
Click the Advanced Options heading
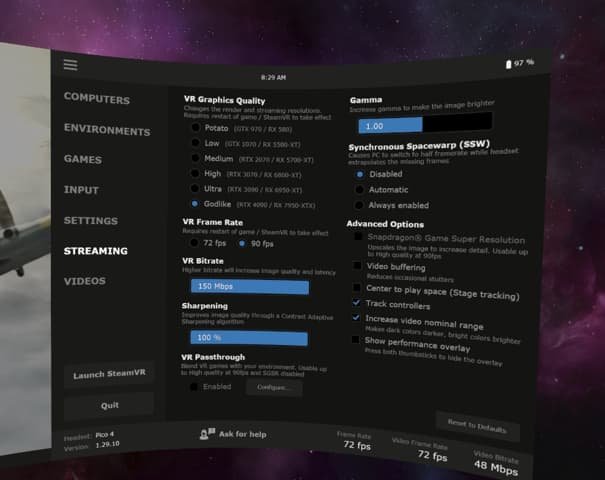click(385, 224)
